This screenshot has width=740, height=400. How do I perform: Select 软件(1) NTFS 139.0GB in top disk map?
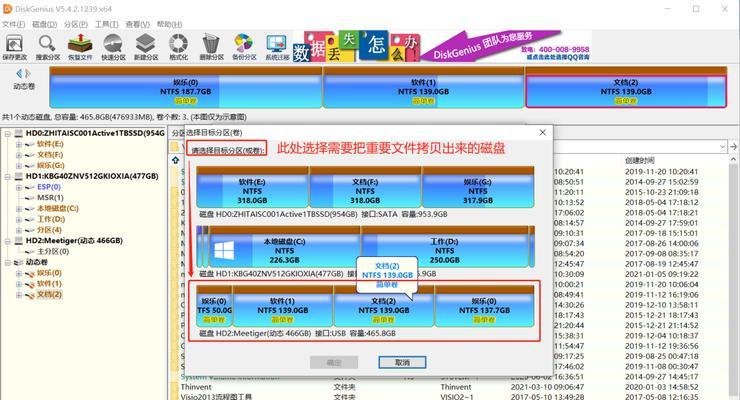(423, 87)
